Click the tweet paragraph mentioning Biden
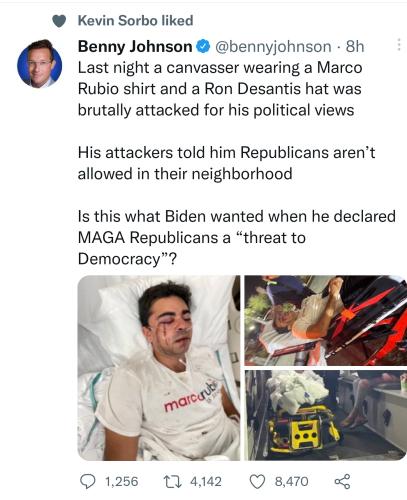The height and width of the screenshot is (500, 407). 237,237
